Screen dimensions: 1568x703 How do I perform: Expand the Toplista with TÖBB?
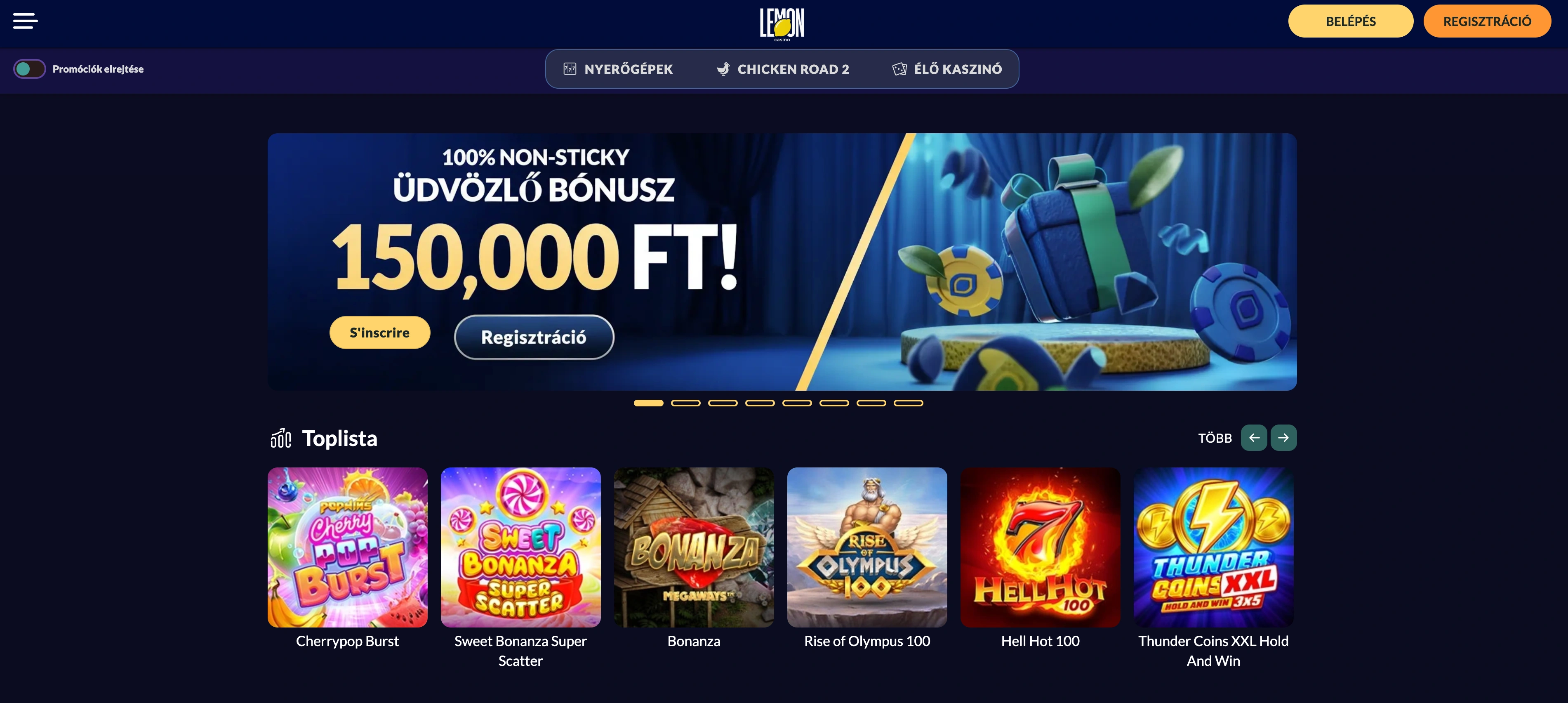(x=1215, y=438)
